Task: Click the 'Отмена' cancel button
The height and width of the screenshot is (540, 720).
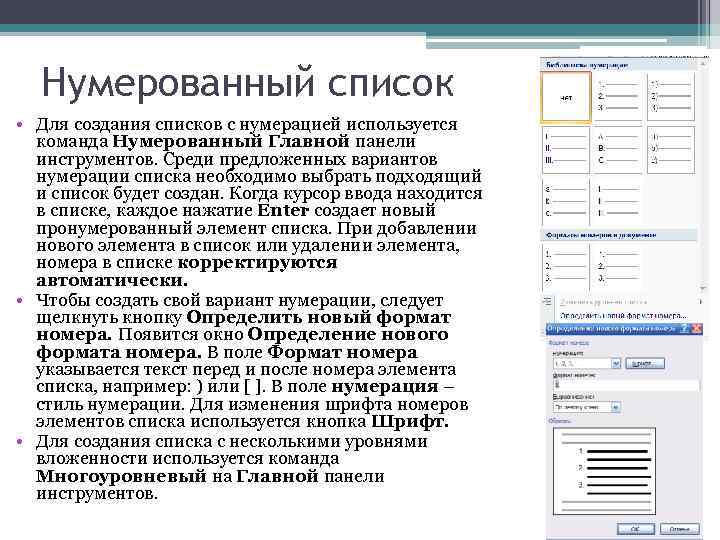Action: pyautogui.click(x=680, y=529)
